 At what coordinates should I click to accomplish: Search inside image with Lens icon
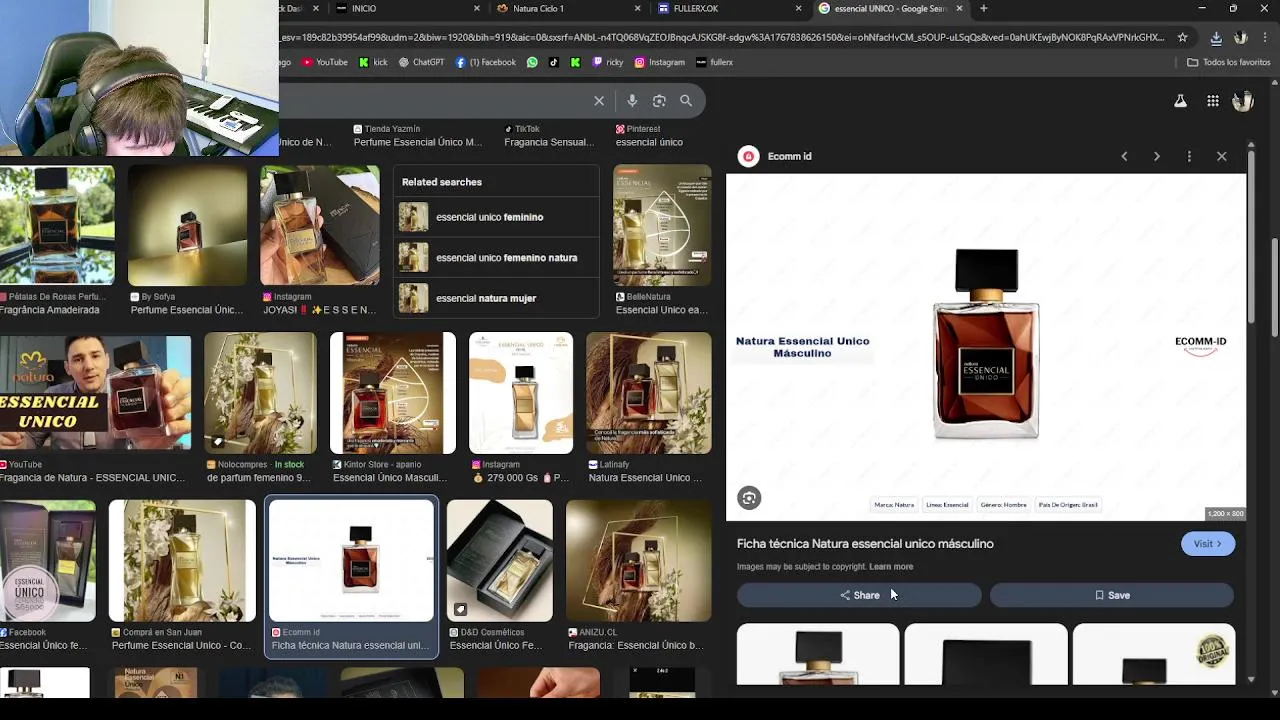(749, 498)
